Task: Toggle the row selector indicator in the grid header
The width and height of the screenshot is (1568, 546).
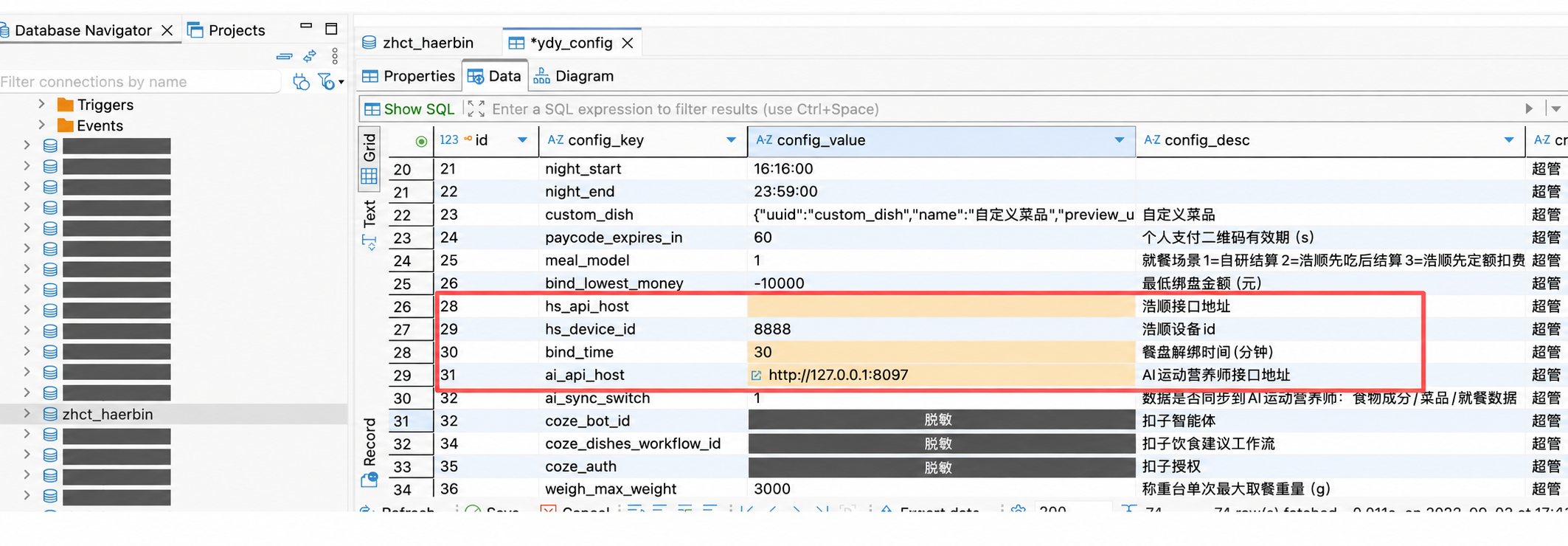Action: pyautogui.click(x=421, y=141)
